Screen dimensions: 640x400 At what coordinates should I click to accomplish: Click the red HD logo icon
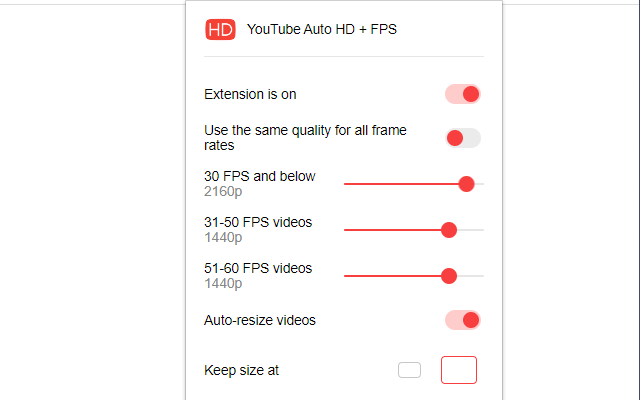coord(219,30)
